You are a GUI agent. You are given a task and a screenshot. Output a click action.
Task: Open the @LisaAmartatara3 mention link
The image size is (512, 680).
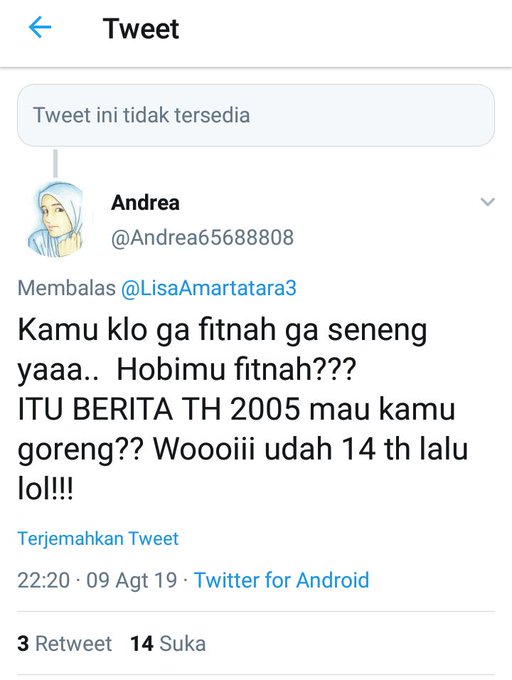click(x=209, y=288)
